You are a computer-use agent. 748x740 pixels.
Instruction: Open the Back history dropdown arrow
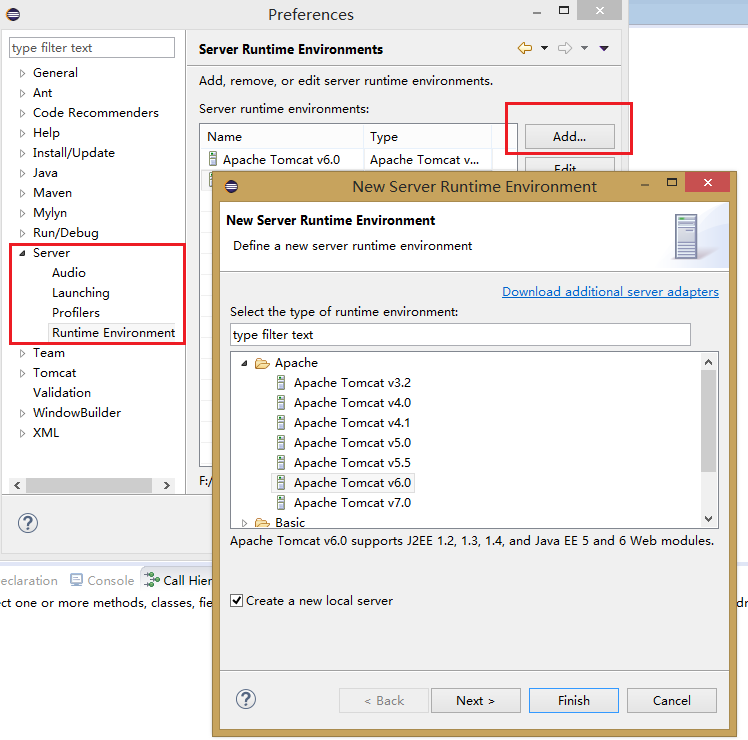pyautogui.click(x=544, y=48)
